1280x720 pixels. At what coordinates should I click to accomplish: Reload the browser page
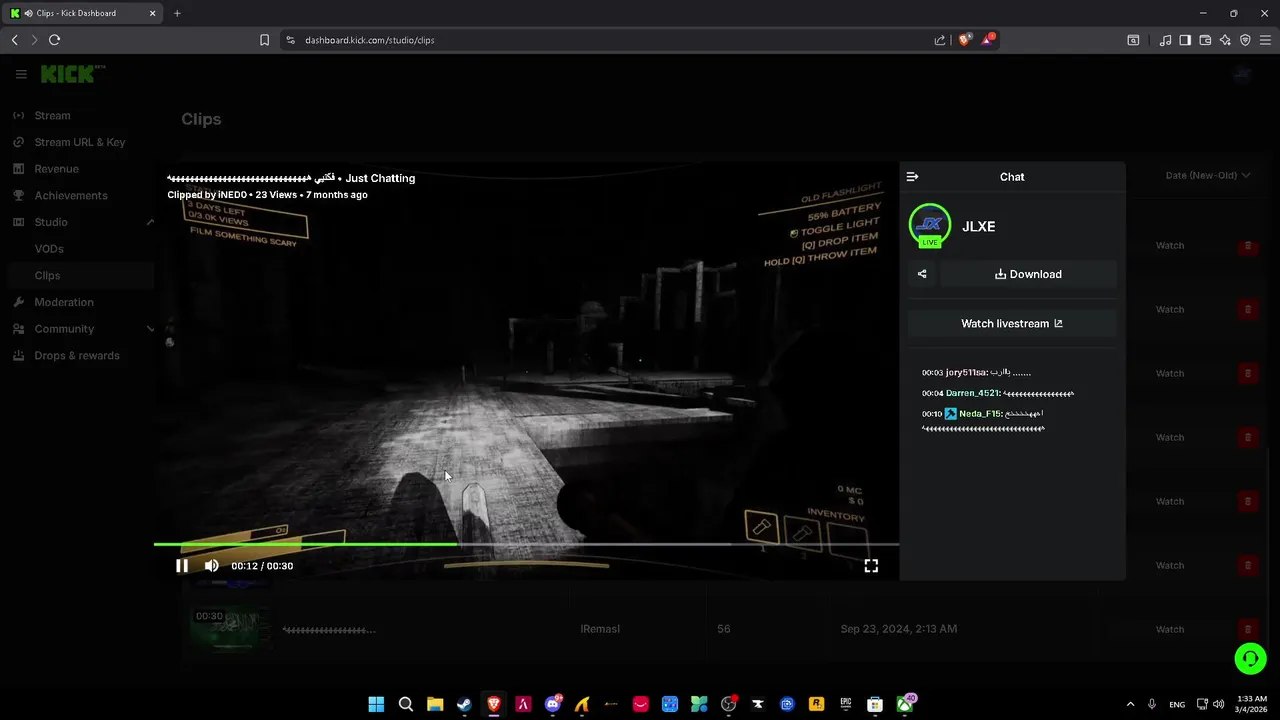54,40
